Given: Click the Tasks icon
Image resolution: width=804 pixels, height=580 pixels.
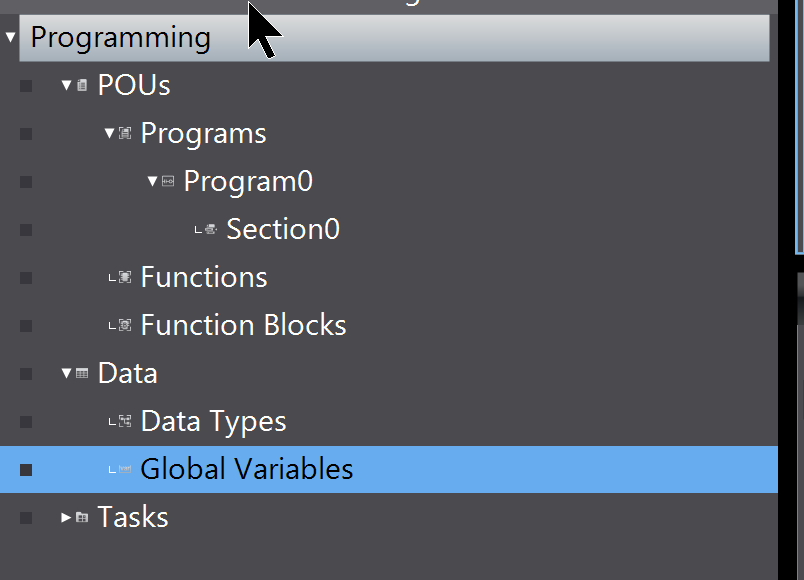Looking at the screenshot, I should click(x=82, y=517).
